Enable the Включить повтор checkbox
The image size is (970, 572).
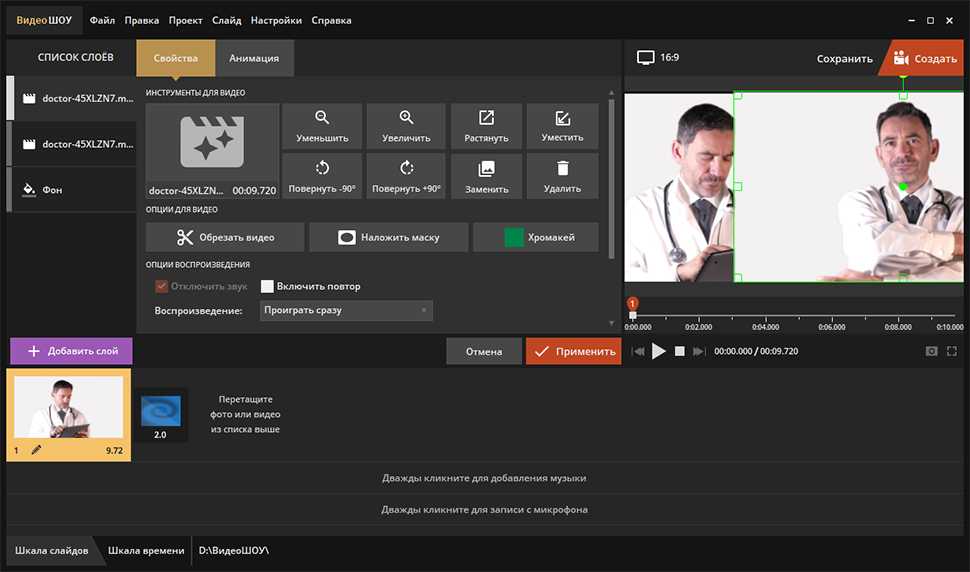pyautogui.click(x=267, y=286)
